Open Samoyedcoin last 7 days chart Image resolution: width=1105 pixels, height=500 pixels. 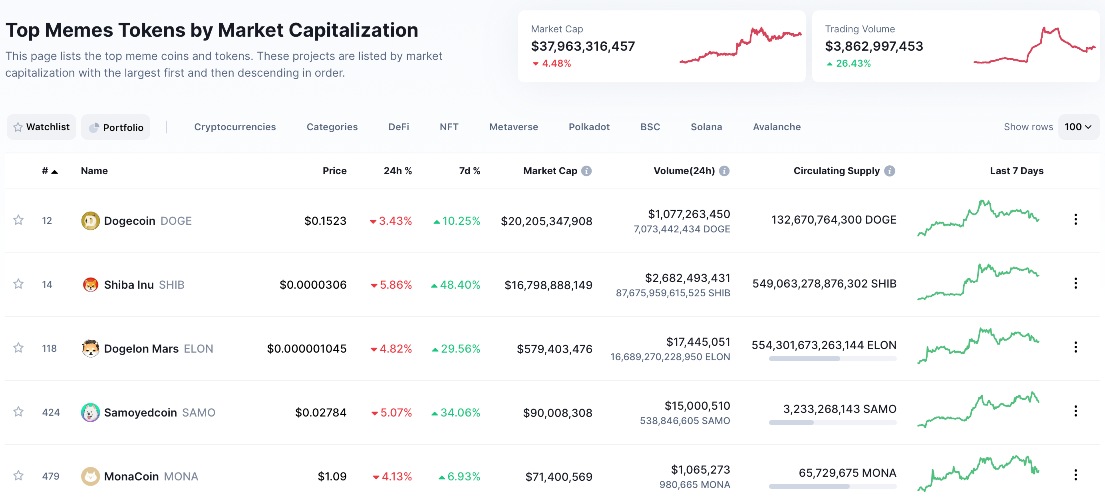978,410
